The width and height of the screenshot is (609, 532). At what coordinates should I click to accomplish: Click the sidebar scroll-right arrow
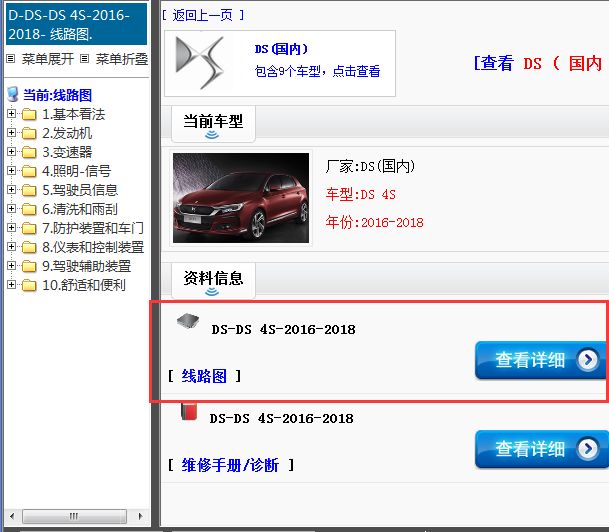(141, 516)
